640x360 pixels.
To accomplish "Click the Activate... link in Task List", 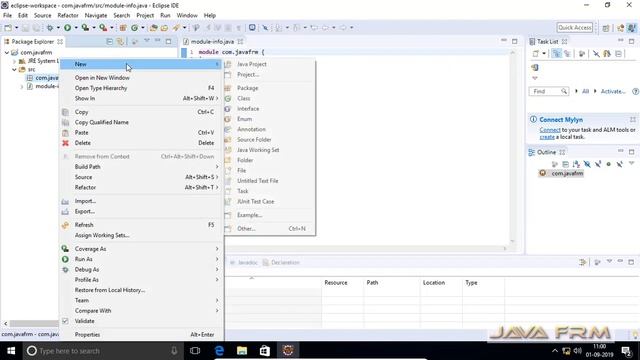I will (613, 91).
